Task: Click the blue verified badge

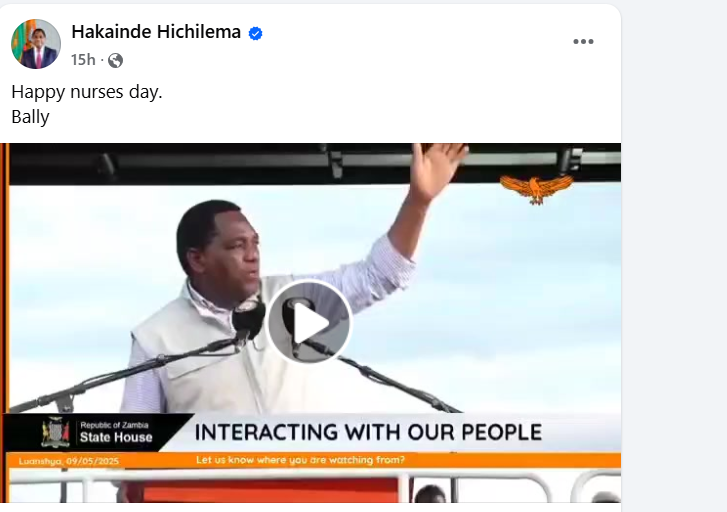Action: (x=255, y=33)
